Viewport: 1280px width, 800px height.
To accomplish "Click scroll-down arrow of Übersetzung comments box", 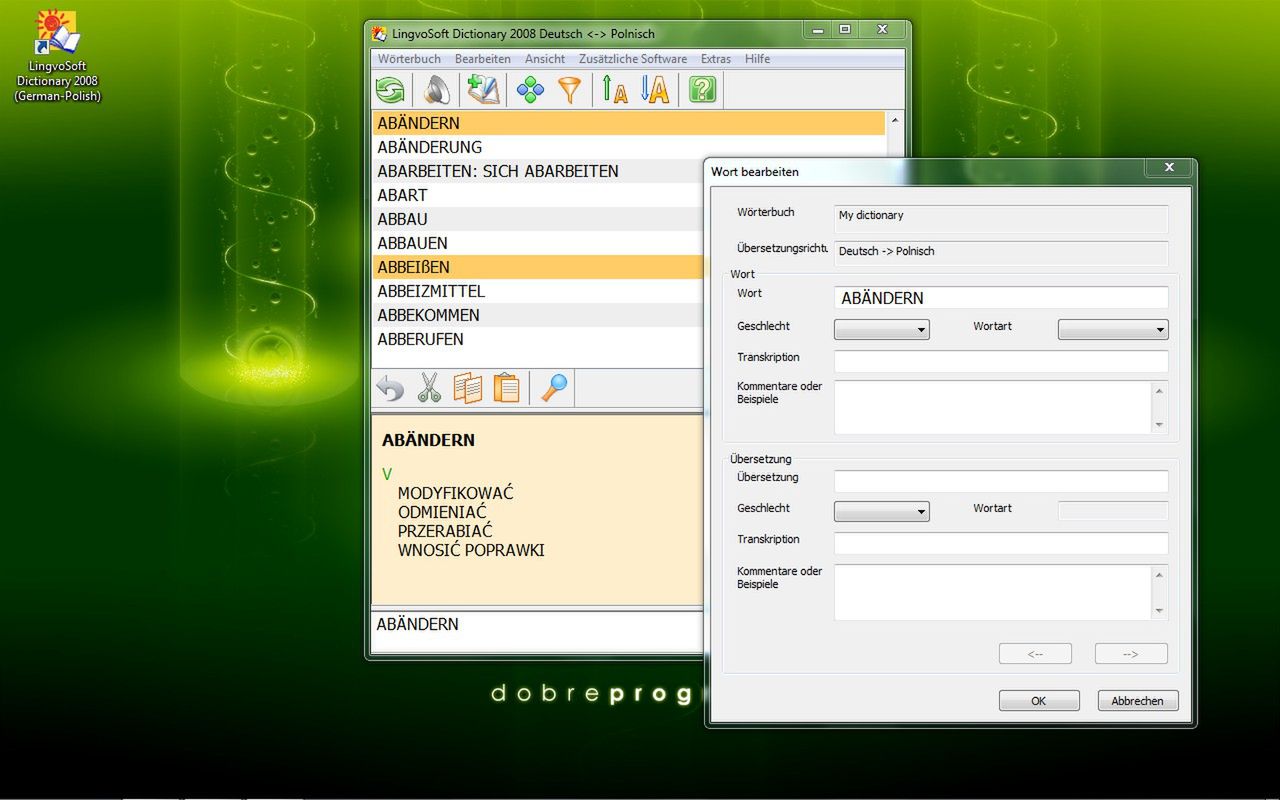I will [1160, 611].
